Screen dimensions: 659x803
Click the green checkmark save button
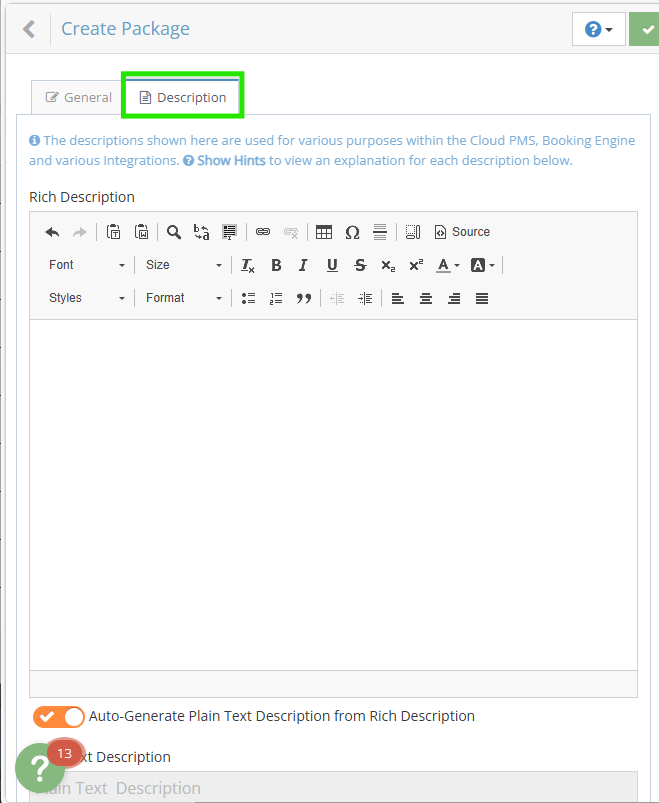click(x=646, y=29)
